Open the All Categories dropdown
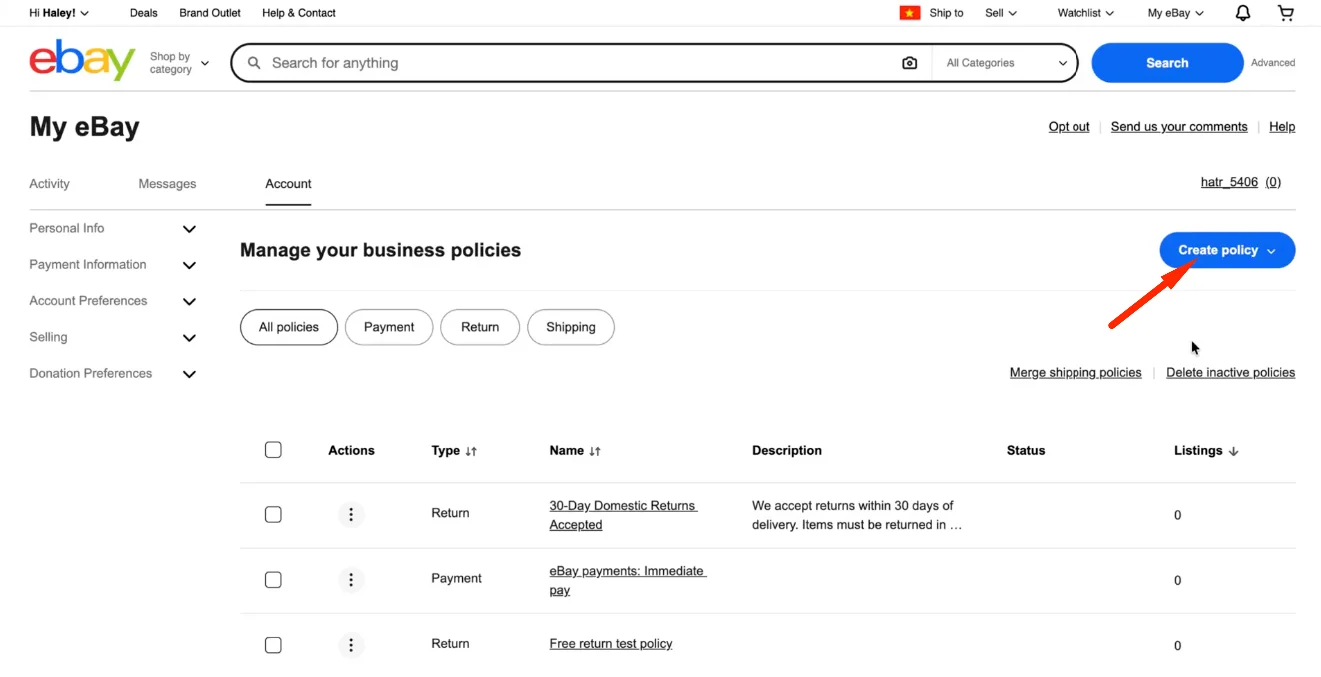The width and height of the screenshot is (1321, 677). click(x=1006, y=63)
